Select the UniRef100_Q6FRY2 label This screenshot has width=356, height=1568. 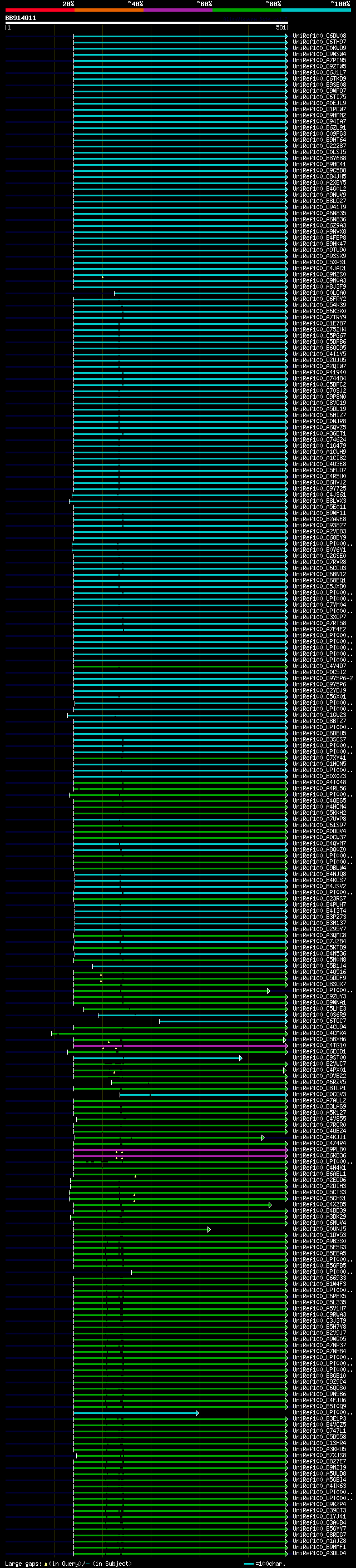pos(319,299)
